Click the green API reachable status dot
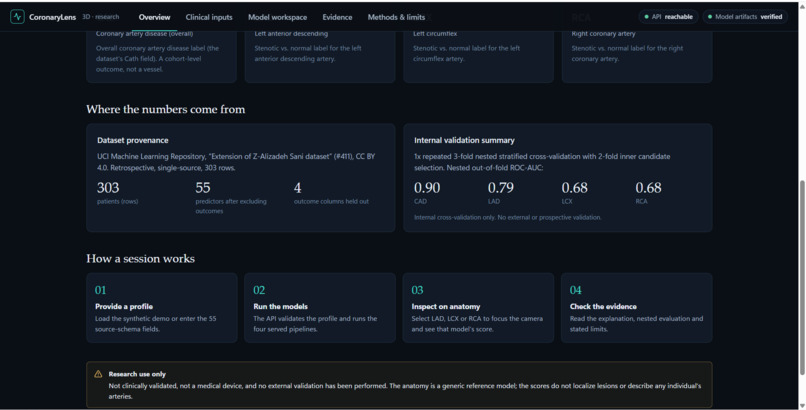This screenshot has height=410, width=806. [x=646, y=17]
